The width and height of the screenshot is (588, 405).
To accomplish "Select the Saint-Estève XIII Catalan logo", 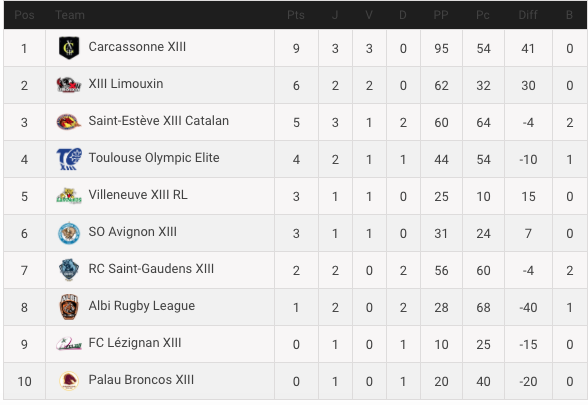I will coord(69,122).
